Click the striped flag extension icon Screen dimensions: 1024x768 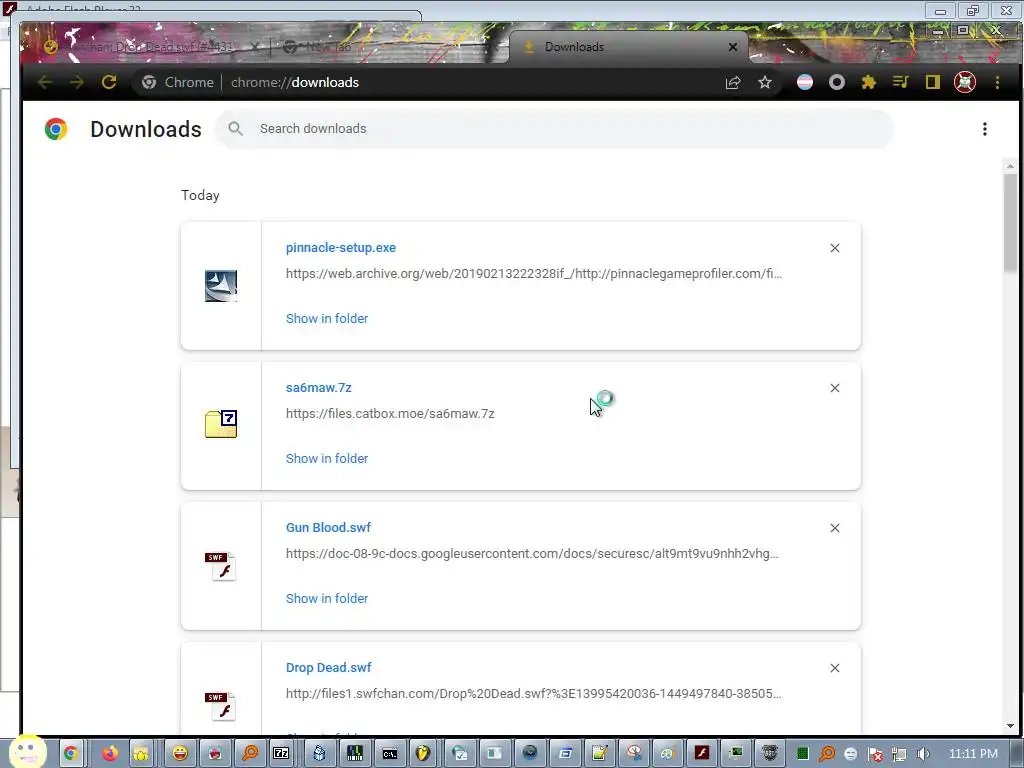tap(805, 82)
